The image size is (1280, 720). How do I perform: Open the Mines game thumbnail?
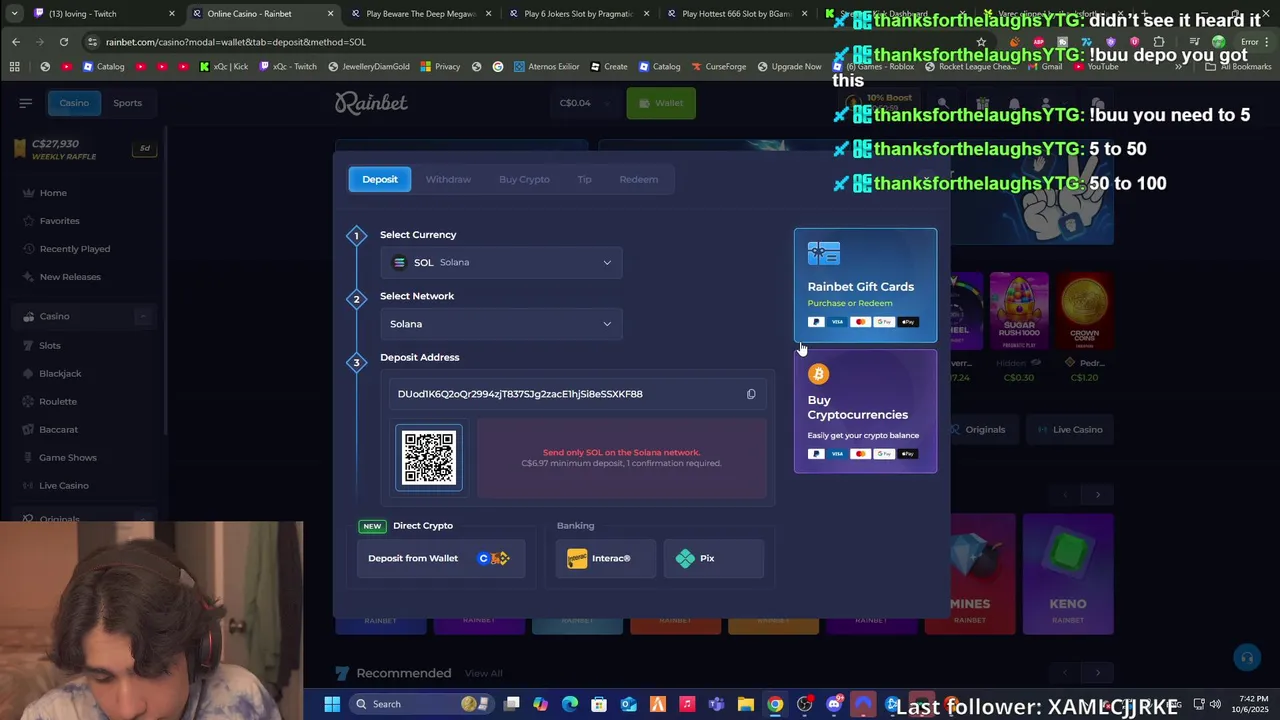(970, 574)
